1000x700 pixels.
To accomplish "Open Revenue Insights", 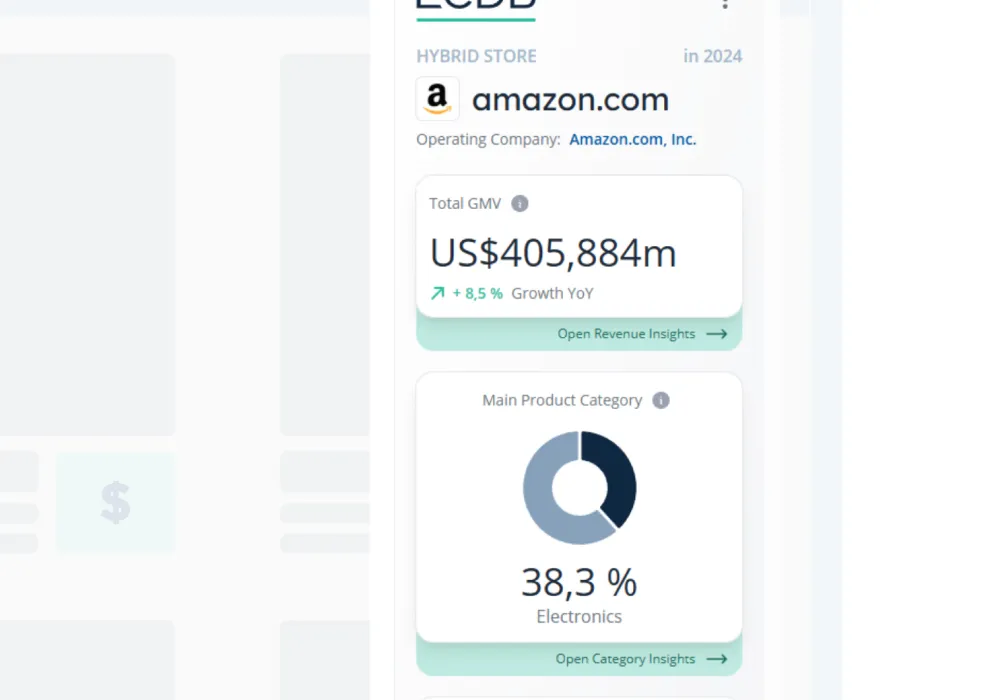I will [626, 334].
